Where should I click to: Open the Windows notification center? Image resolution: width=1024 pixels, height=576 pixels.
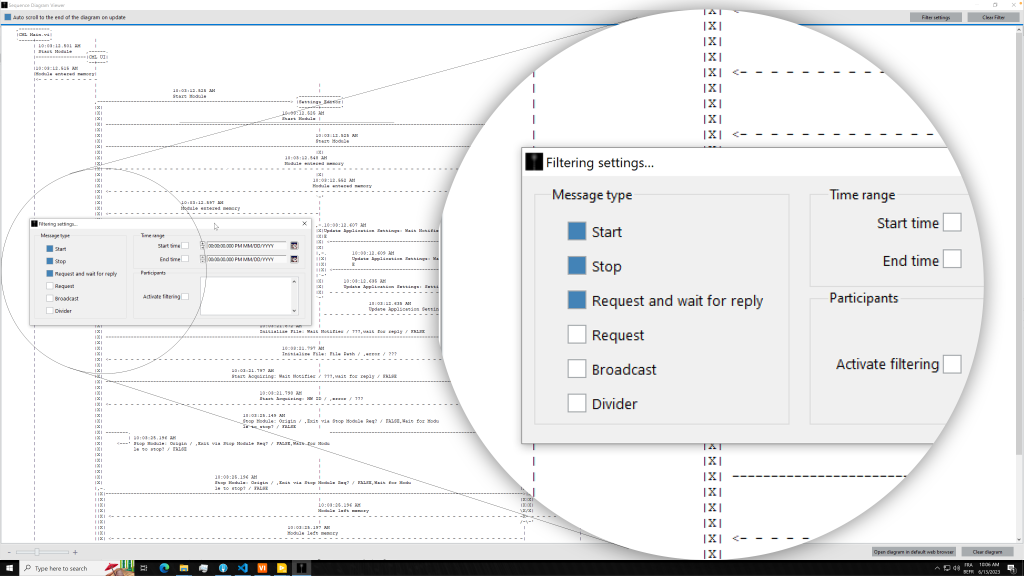tap(1012, 568)
